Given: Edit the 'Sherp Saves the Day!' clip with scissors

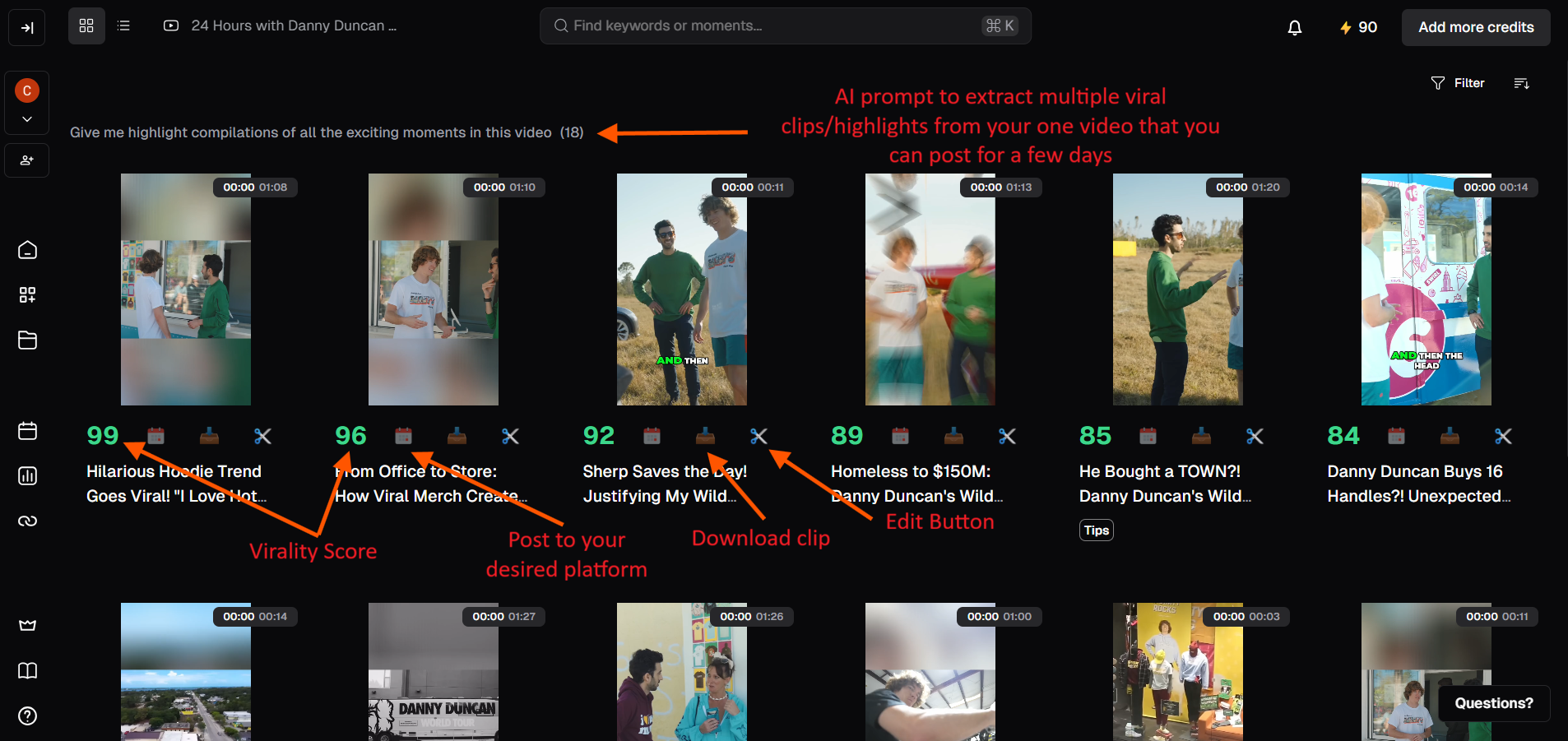Looking at the screenshot, I should click(x=758, y=436).
